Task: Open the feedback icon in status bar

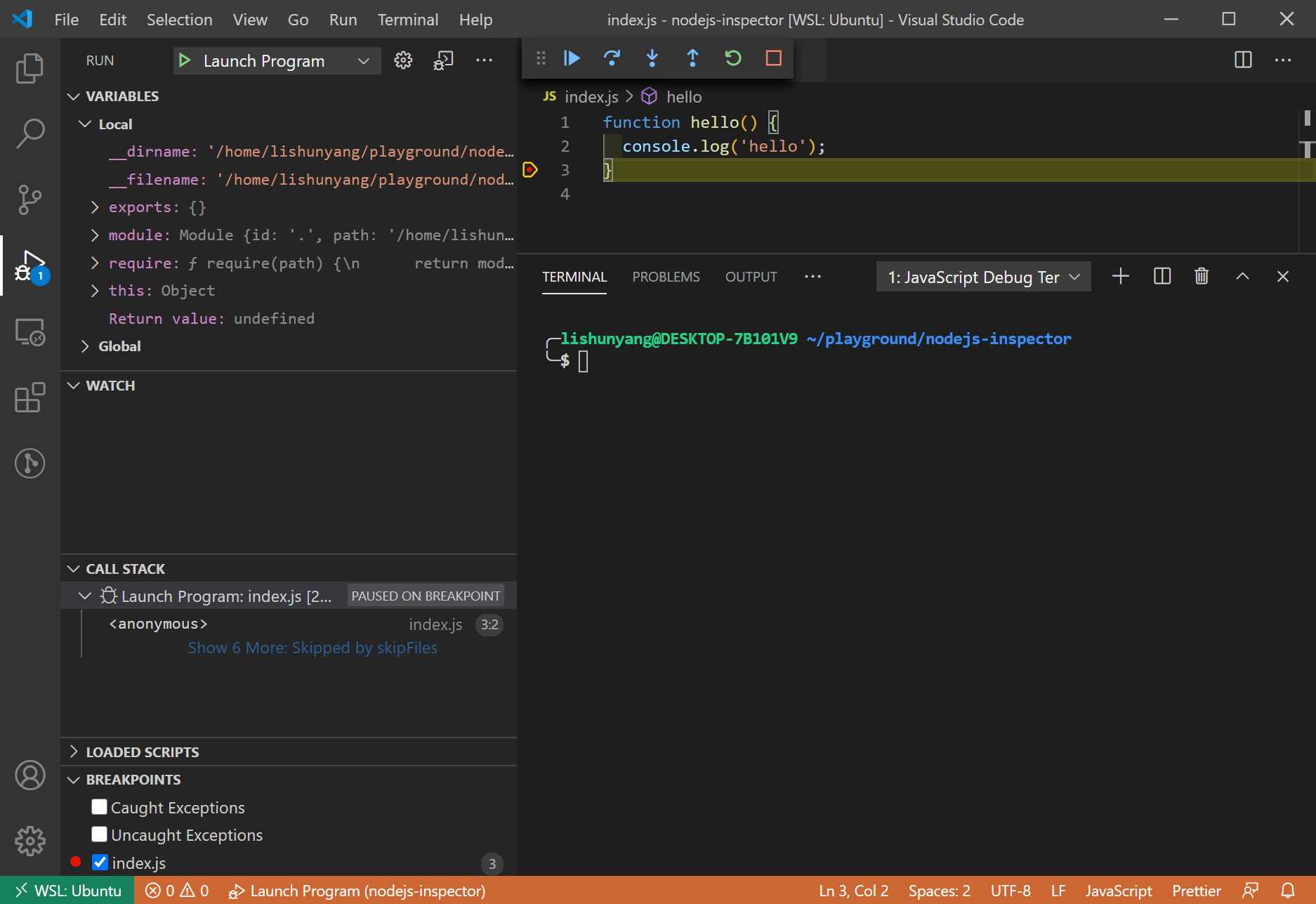Action: [1251, 891]
